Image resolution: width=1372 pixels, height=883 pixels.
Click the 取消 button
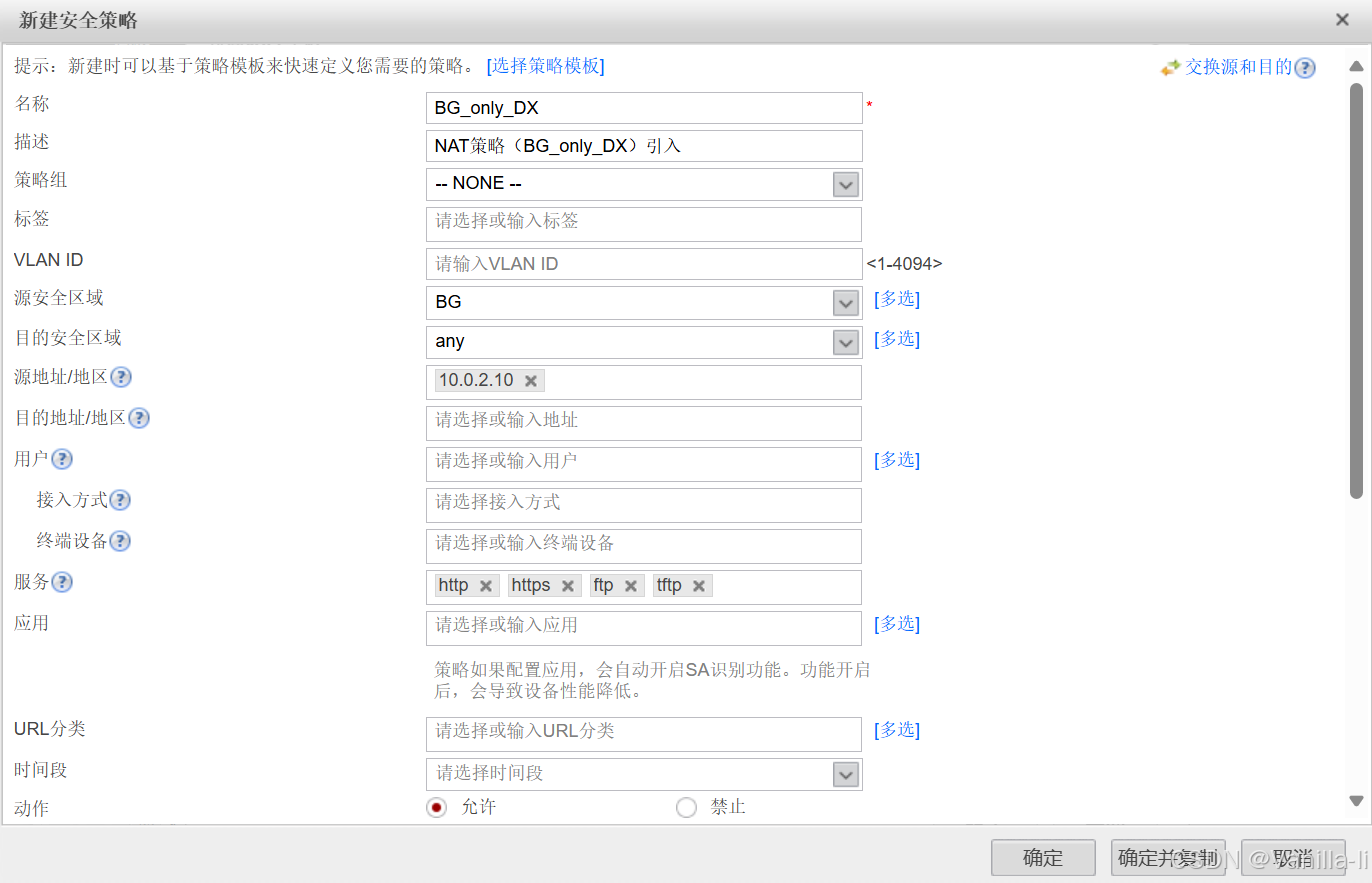point(1293,857)
